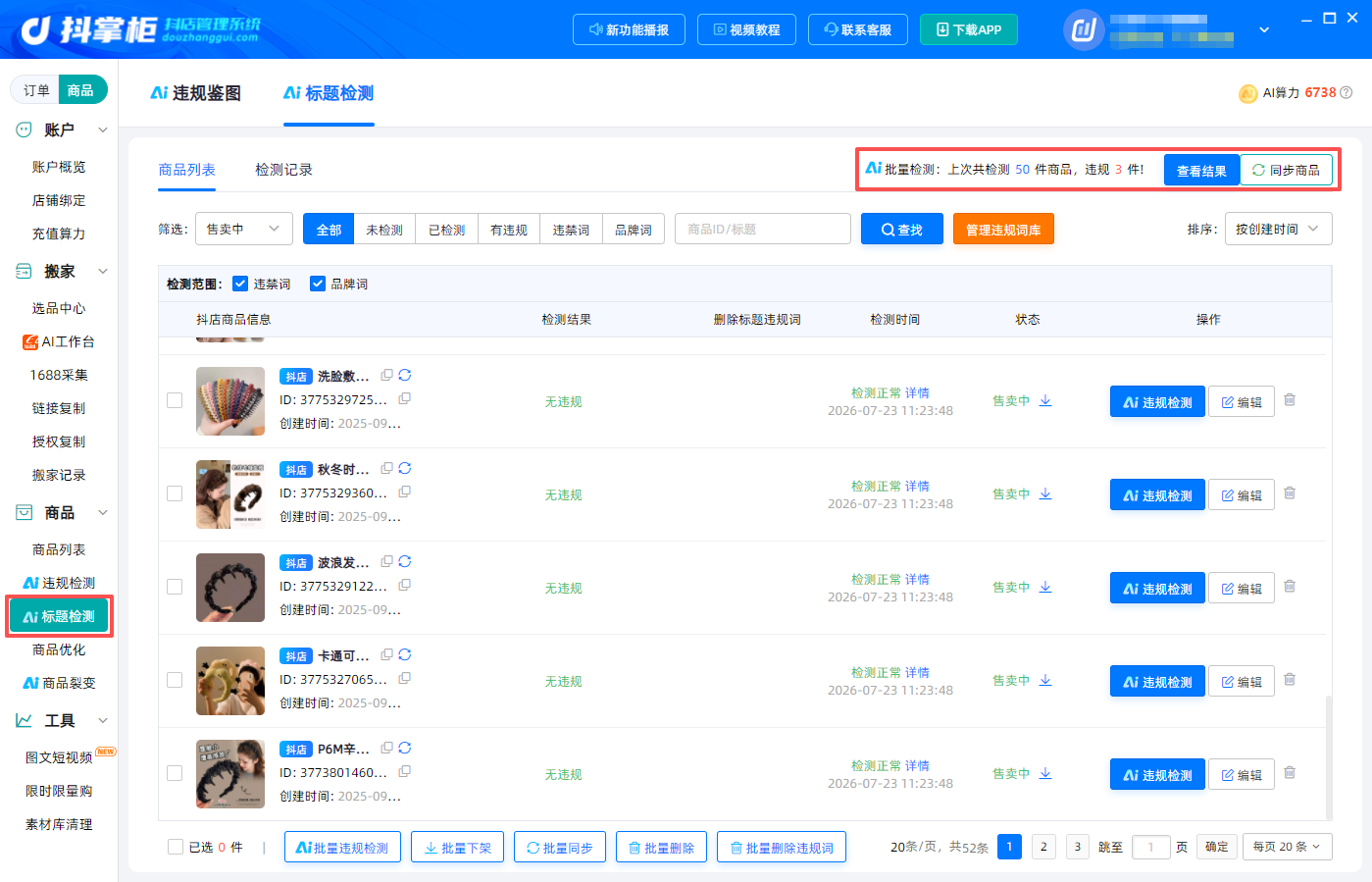Viewport: 1372px width, 882px height.
Task: Click the refresh icon next to 洗脸敷… title
Action: (405, 375)
